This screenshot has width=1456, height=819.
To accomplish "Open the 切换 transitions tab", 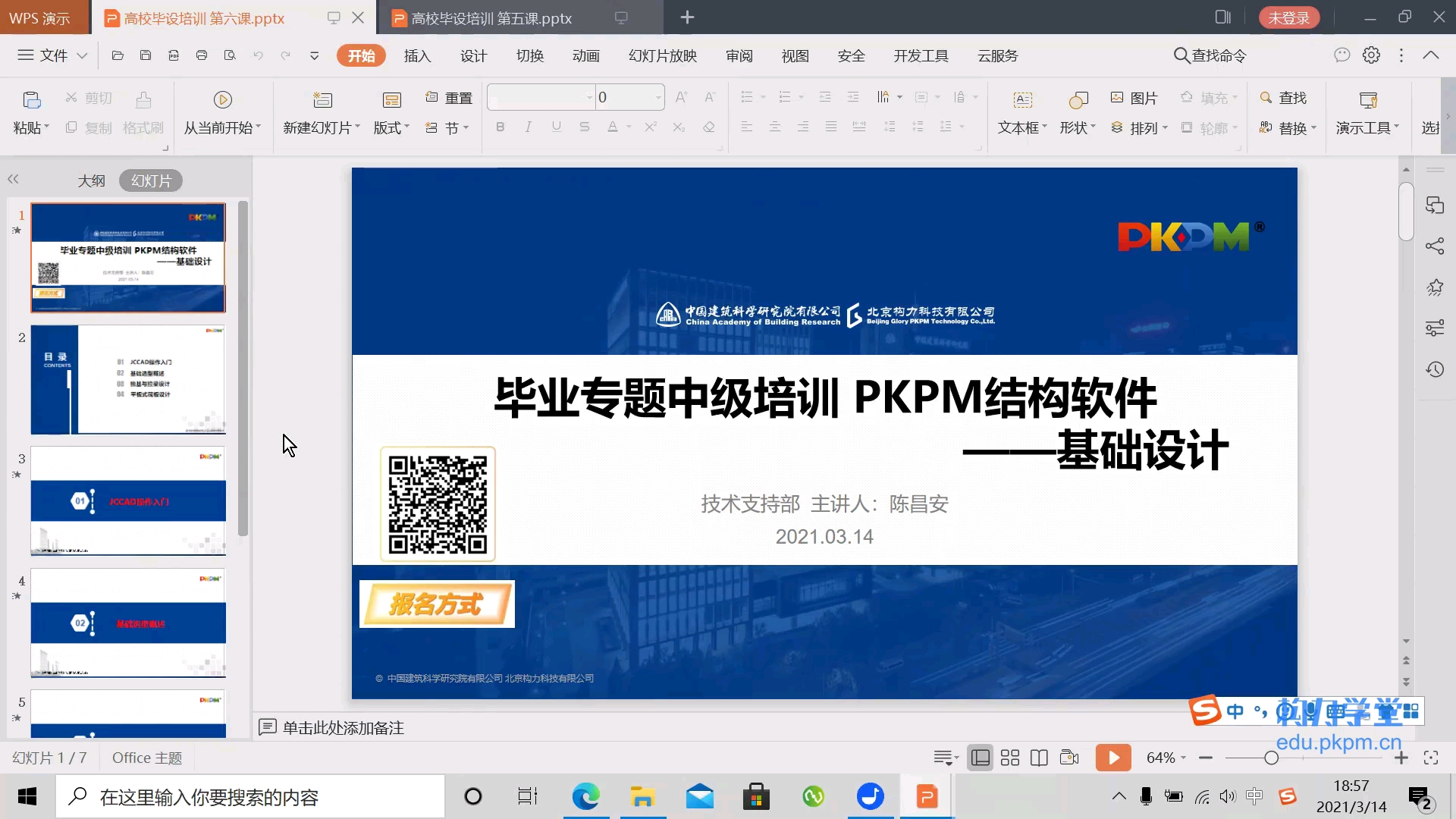I will click(529, 55).
